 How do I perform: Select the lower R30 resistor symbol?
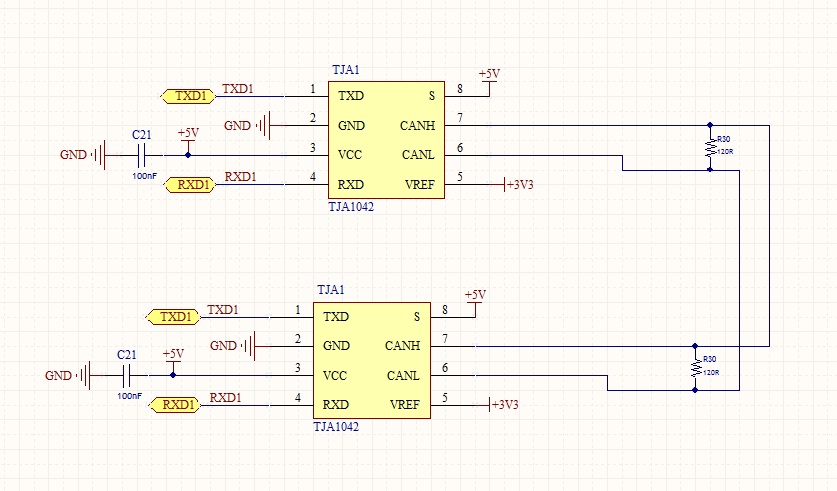pos(695,368)
